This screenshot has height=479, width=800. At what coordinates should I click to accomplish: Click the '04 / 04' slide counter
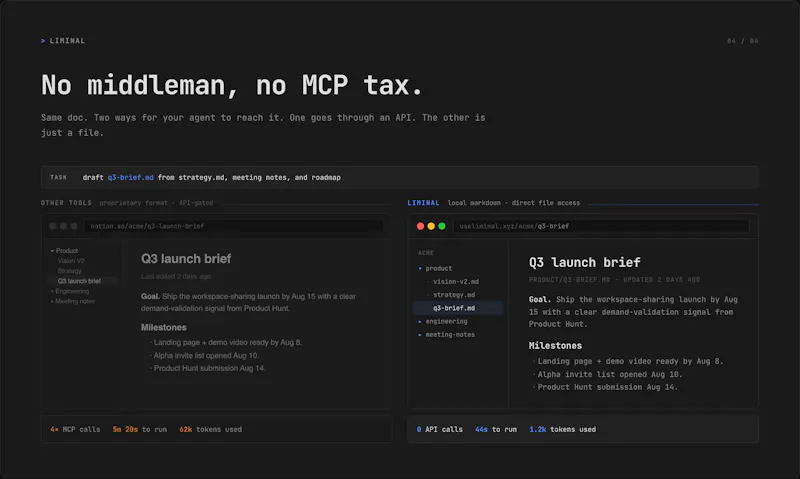click(743, 41)
